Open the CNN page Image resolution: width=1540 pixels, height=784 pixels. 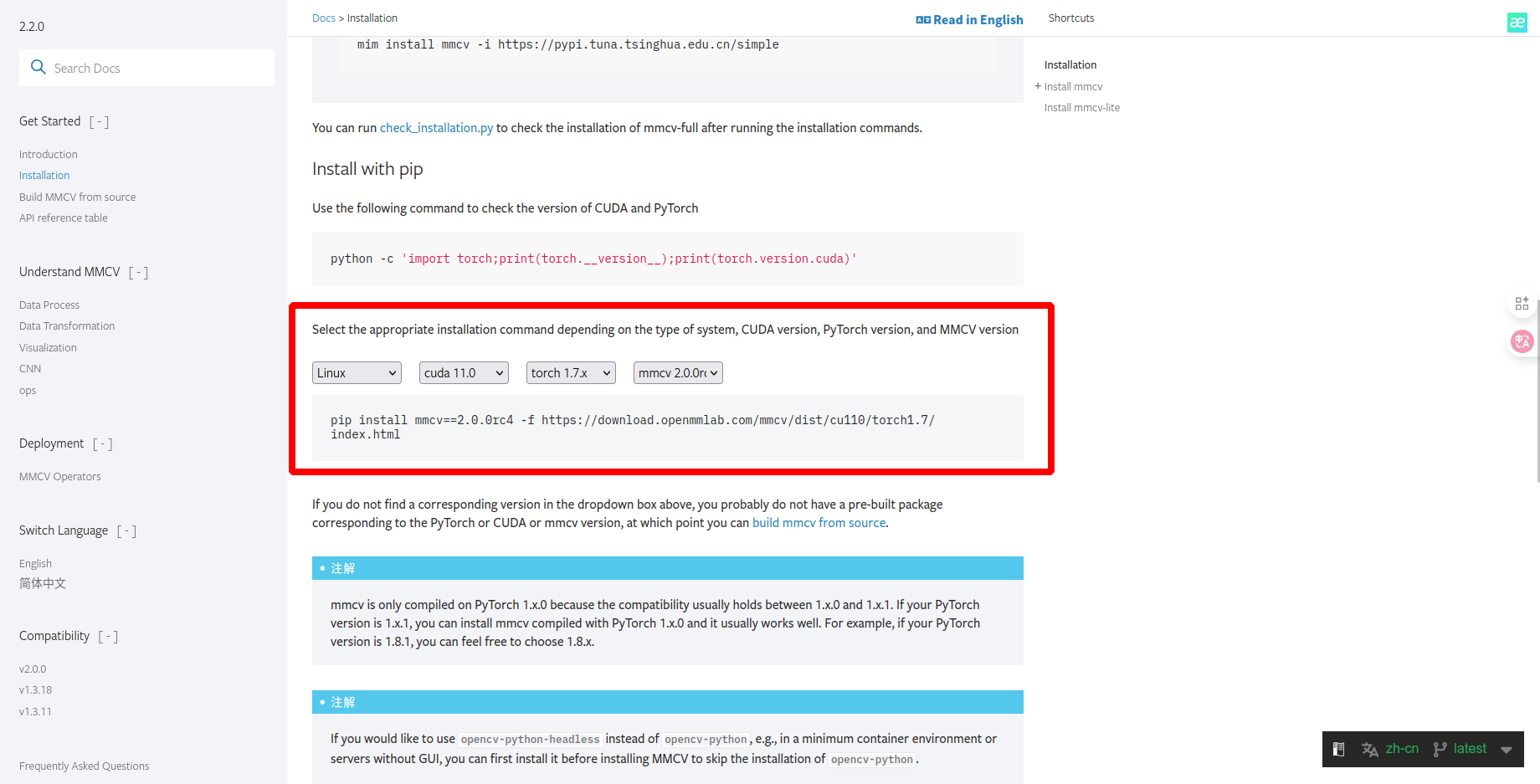point(30,369)
